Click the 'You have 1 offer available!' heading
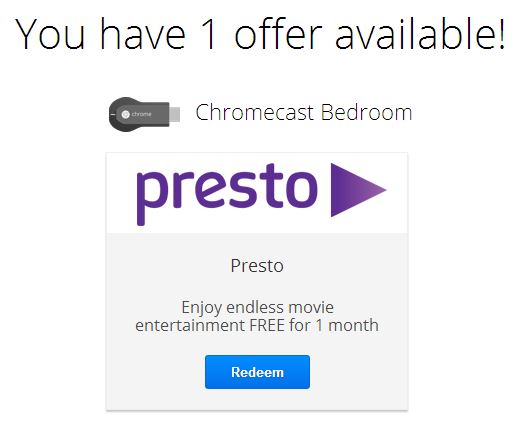The image size is (529, 434). 260,34
